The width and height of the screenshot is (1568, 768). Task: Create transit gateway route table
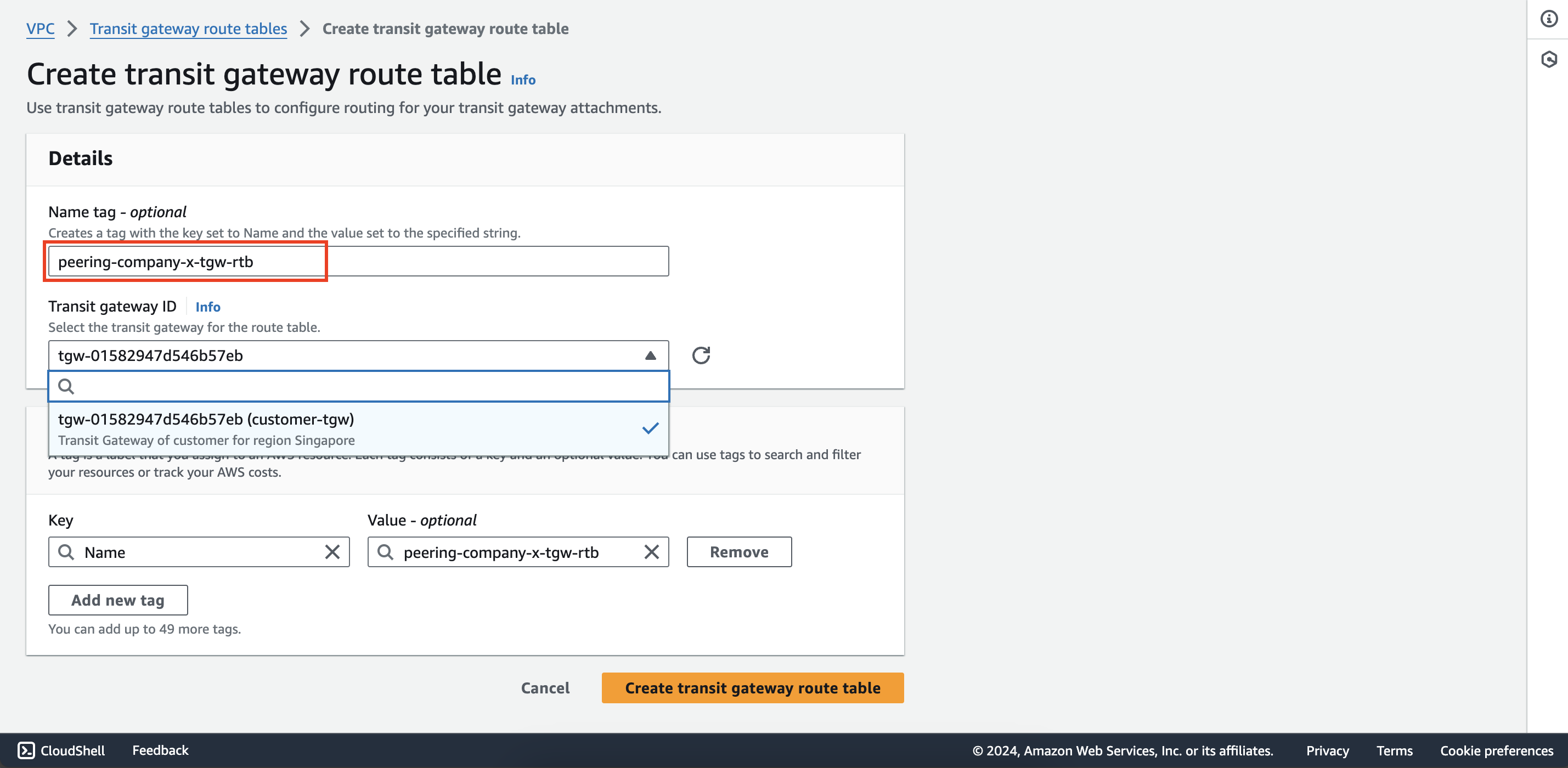click(x=752, y=688)
